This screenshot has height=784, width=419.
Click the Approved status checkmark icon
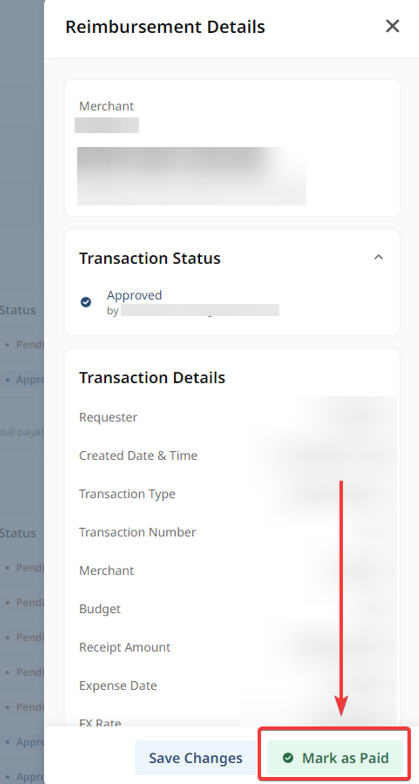86,302
